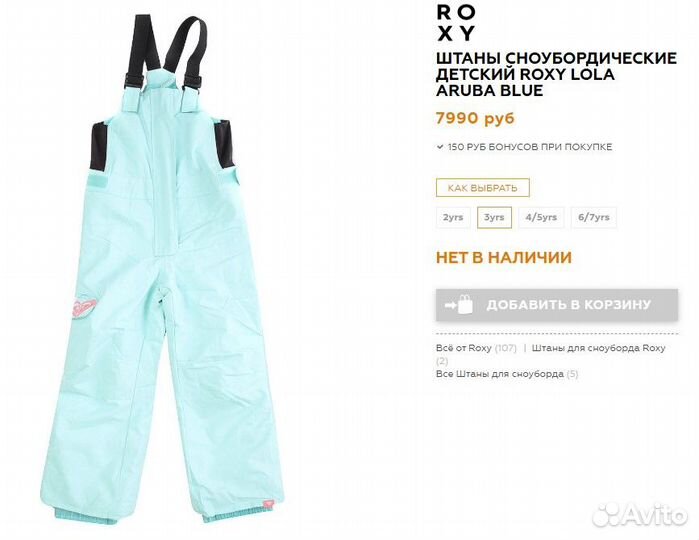Open the КАК ВЫБРАТЬ size guide
This screenshot has width=699, height=540.
click(x=483, y=188)
